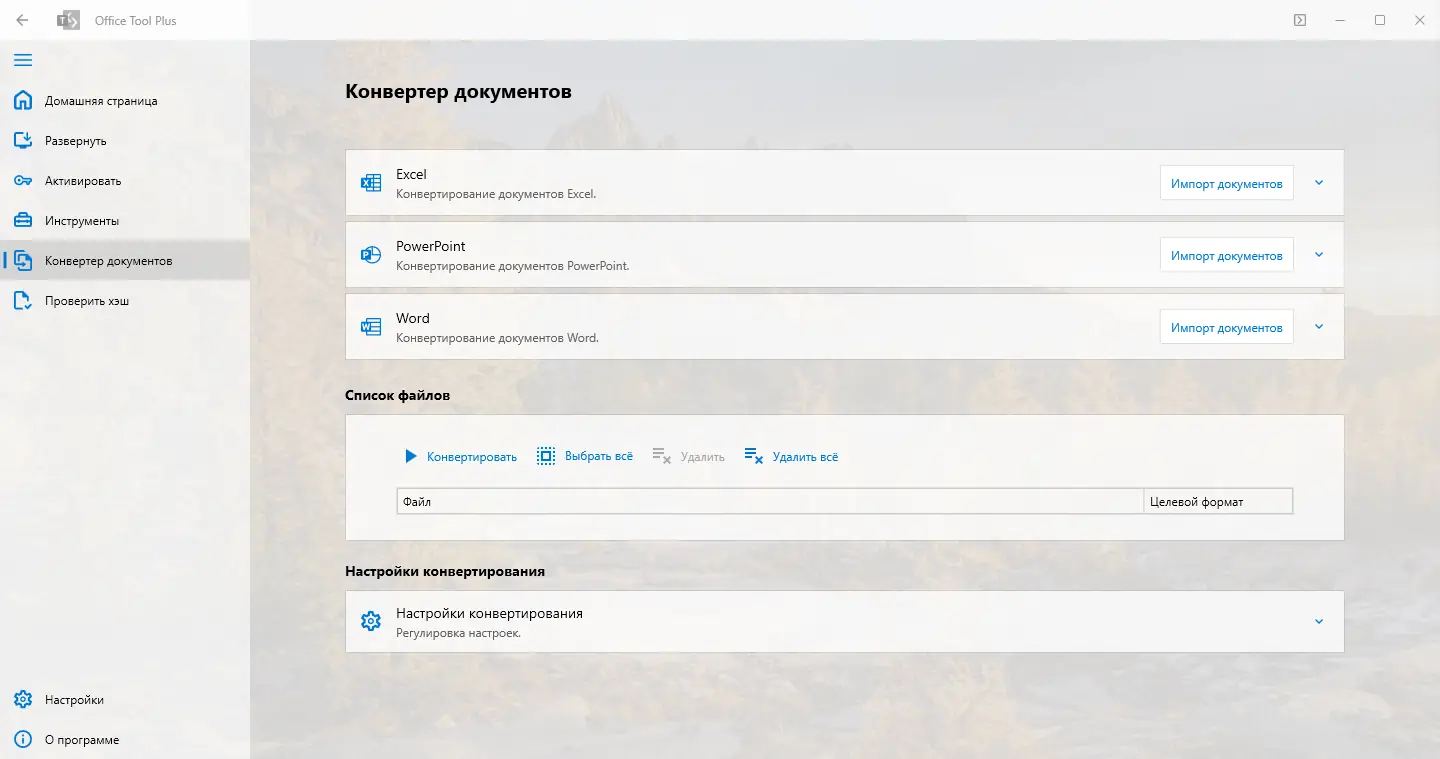Click the home icon in sidebar
1440x759 pixels.
tap(22, 100)
